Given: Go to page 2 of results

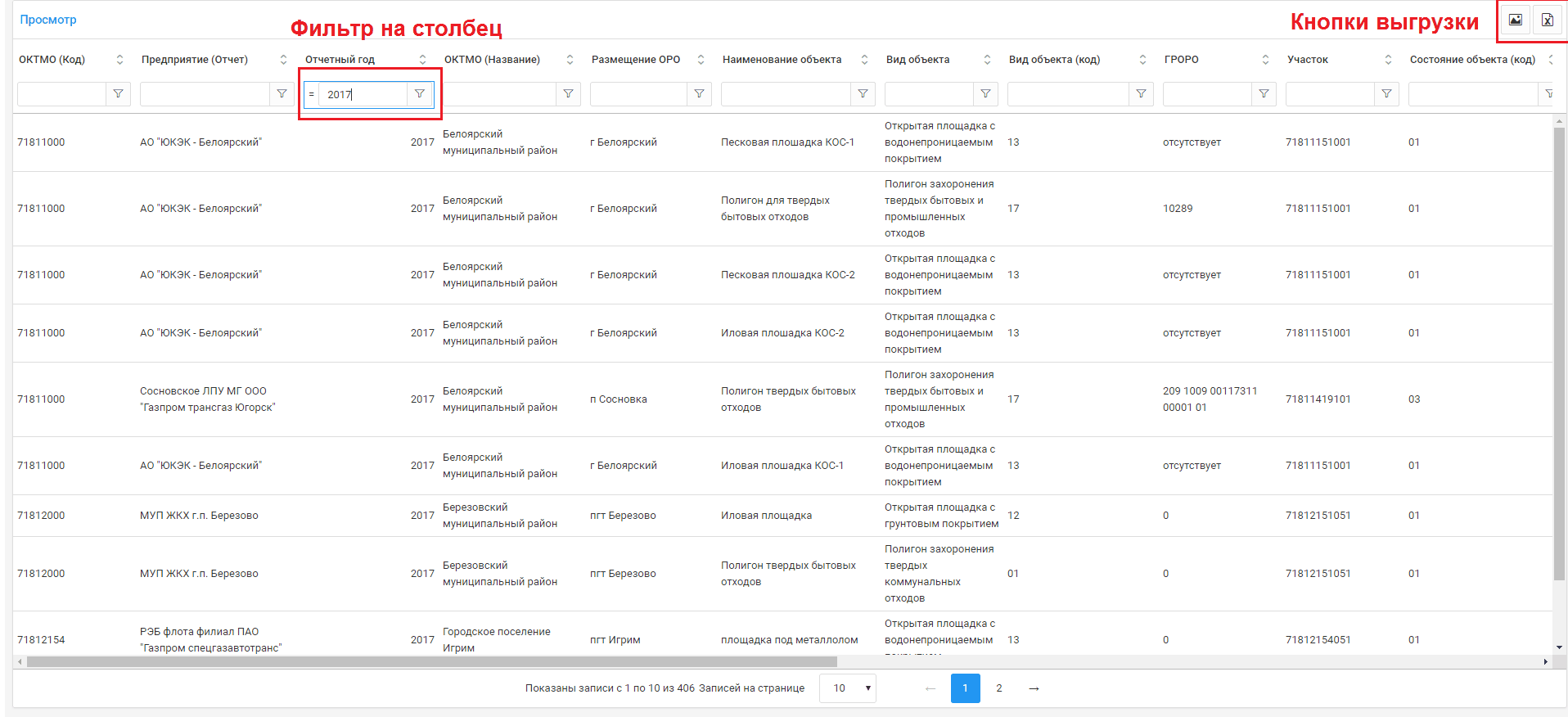Looking at the screenshot, I should [x=998, y=688].
